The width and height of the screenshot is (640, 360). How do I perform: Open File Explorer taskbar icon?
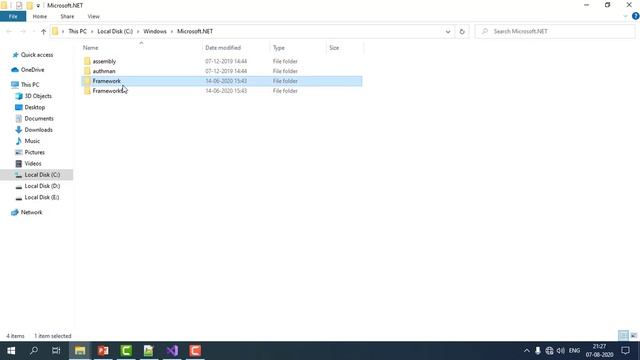point(80,351)
